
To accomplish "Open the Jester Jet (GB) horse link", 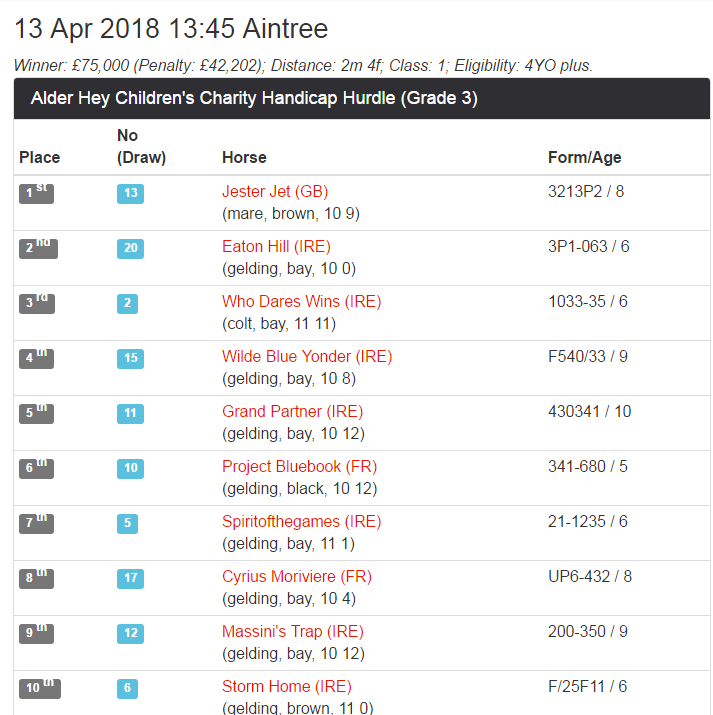I will (x=275, y=192).
